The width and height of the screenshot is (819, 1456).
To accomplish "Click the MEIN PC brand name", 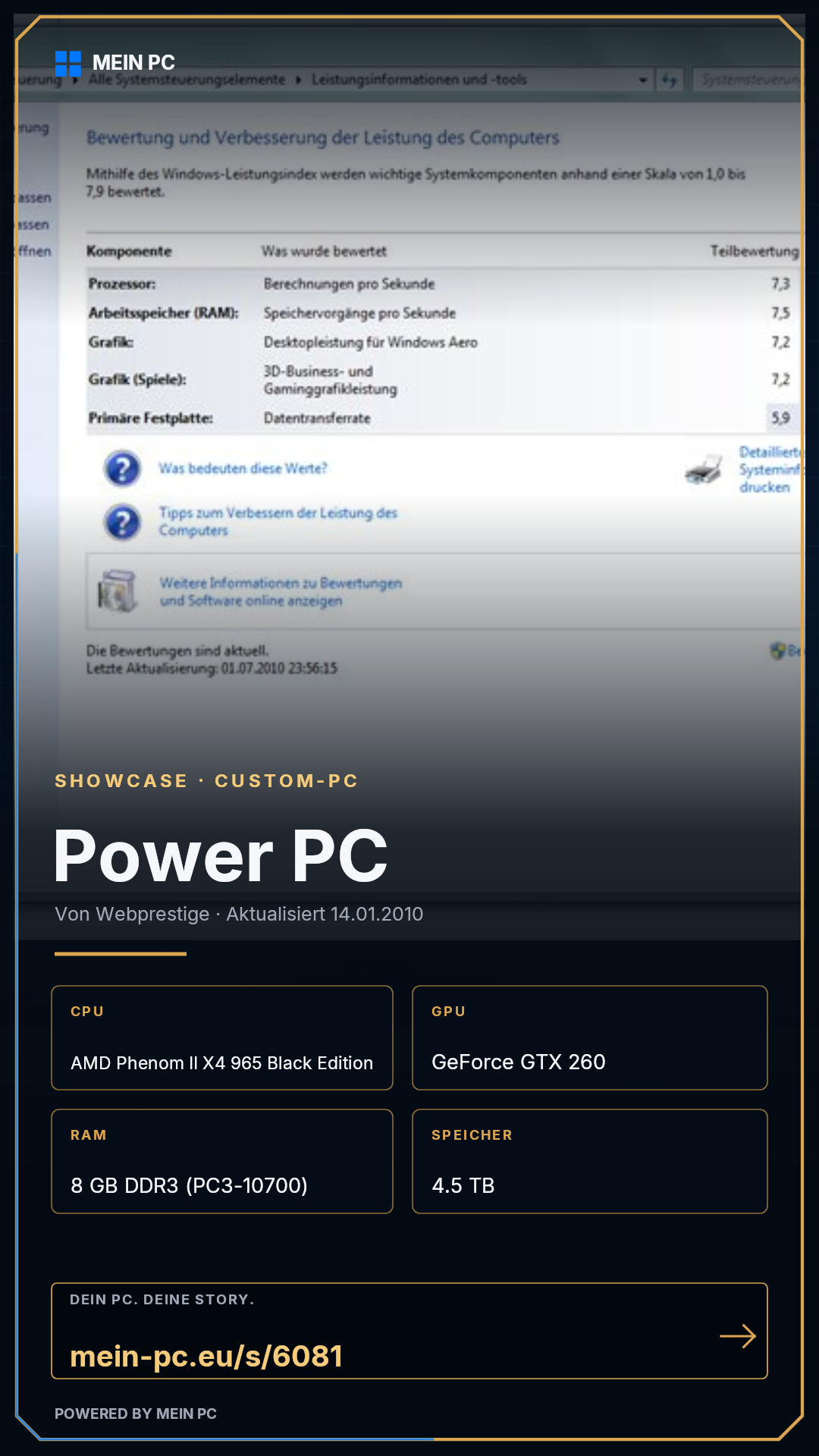I will (x=133, y=63).
